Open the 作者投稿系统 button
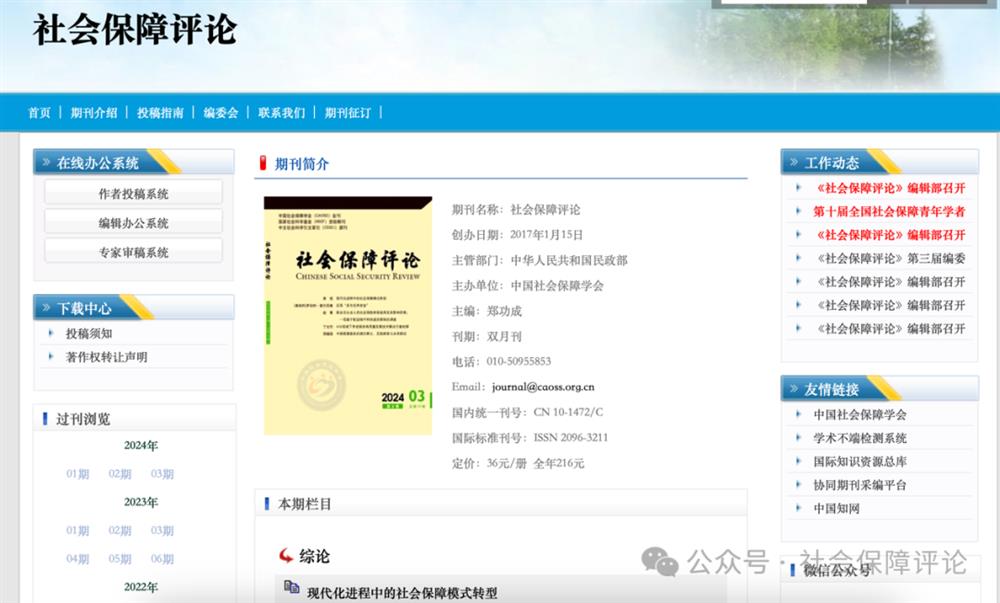Viewport: 1000px width, 603px height. 133,194
